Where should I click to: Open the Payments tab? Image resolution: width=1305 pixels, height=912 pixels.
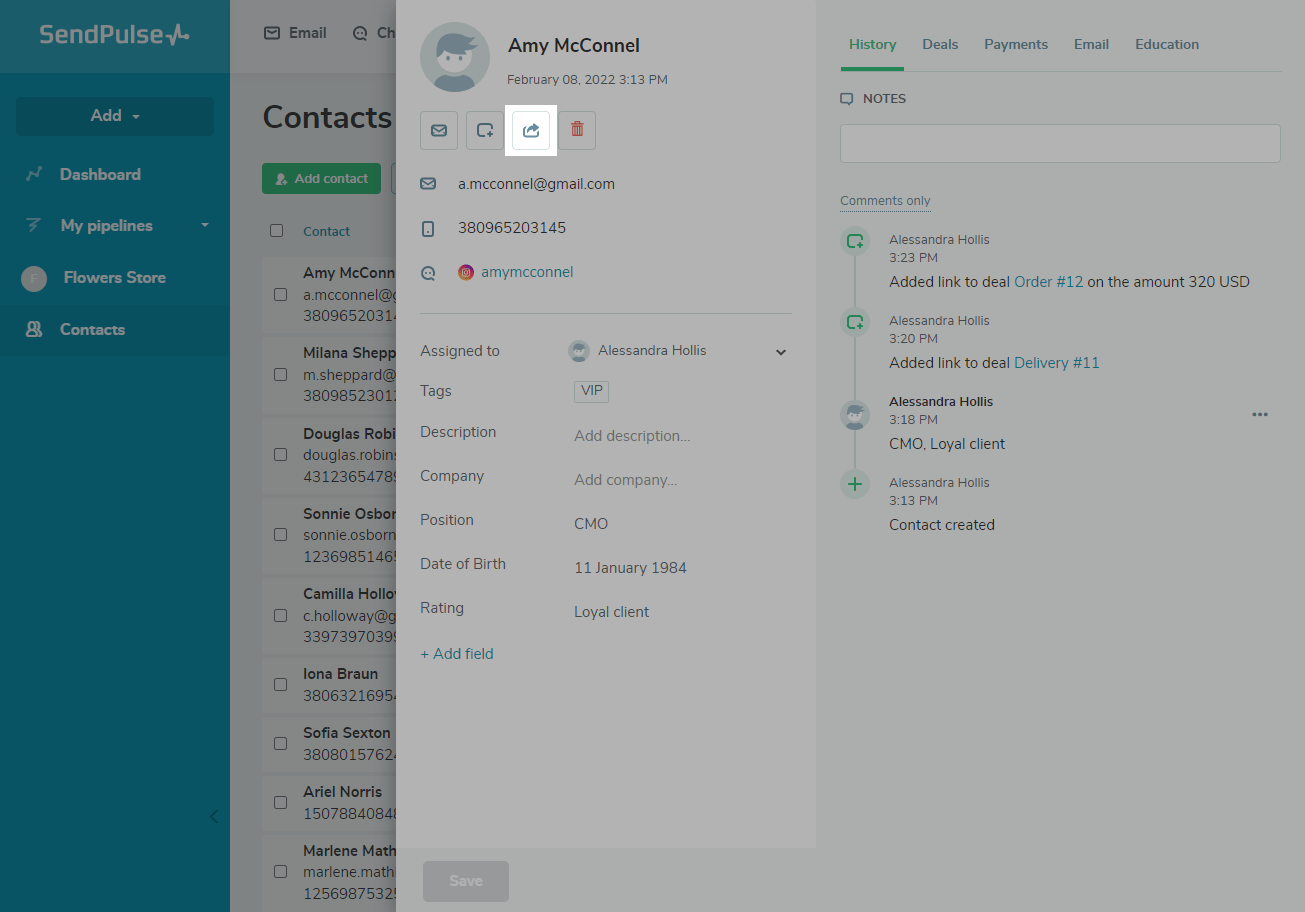tap(1015, 45)
